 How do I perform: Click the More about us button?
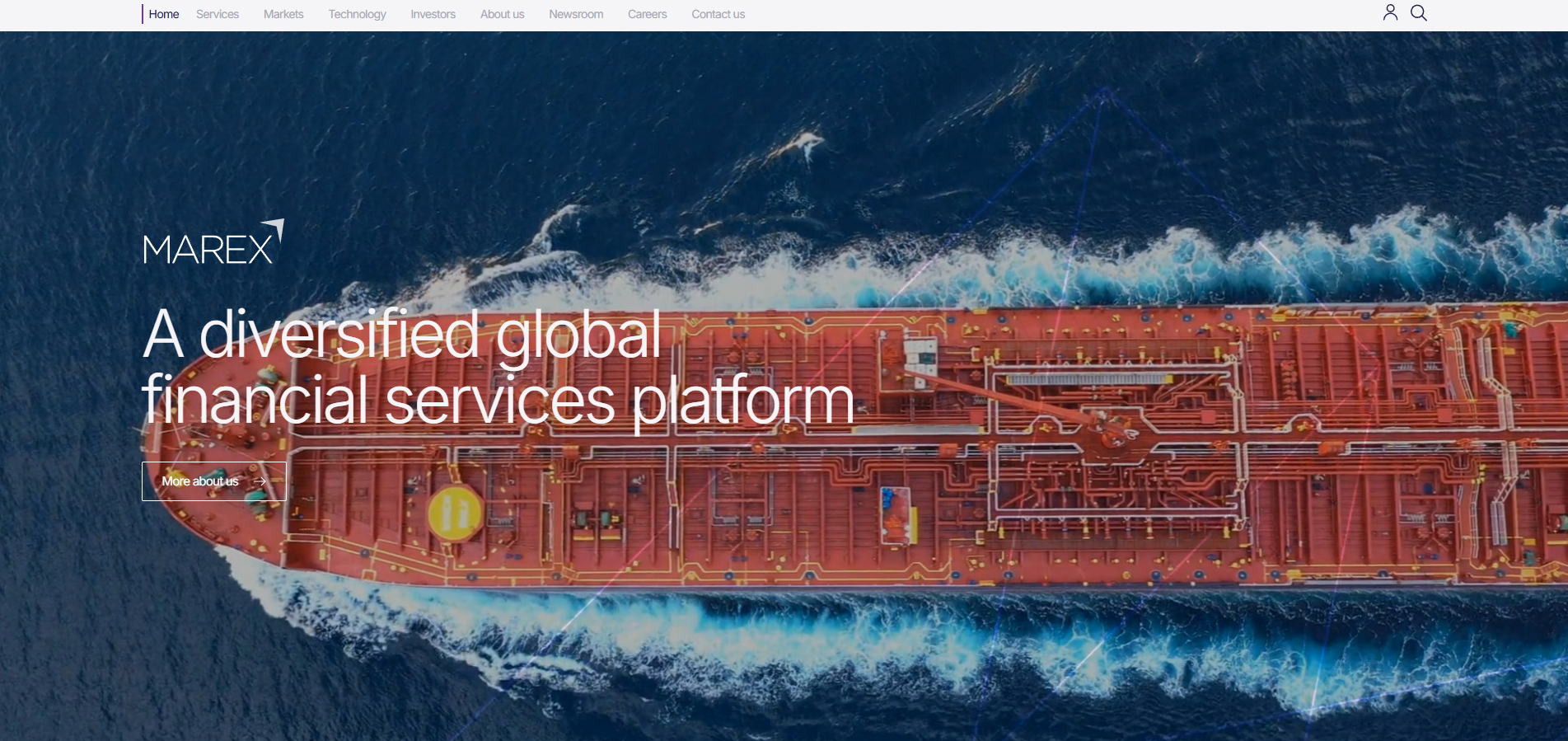[214, 481]
